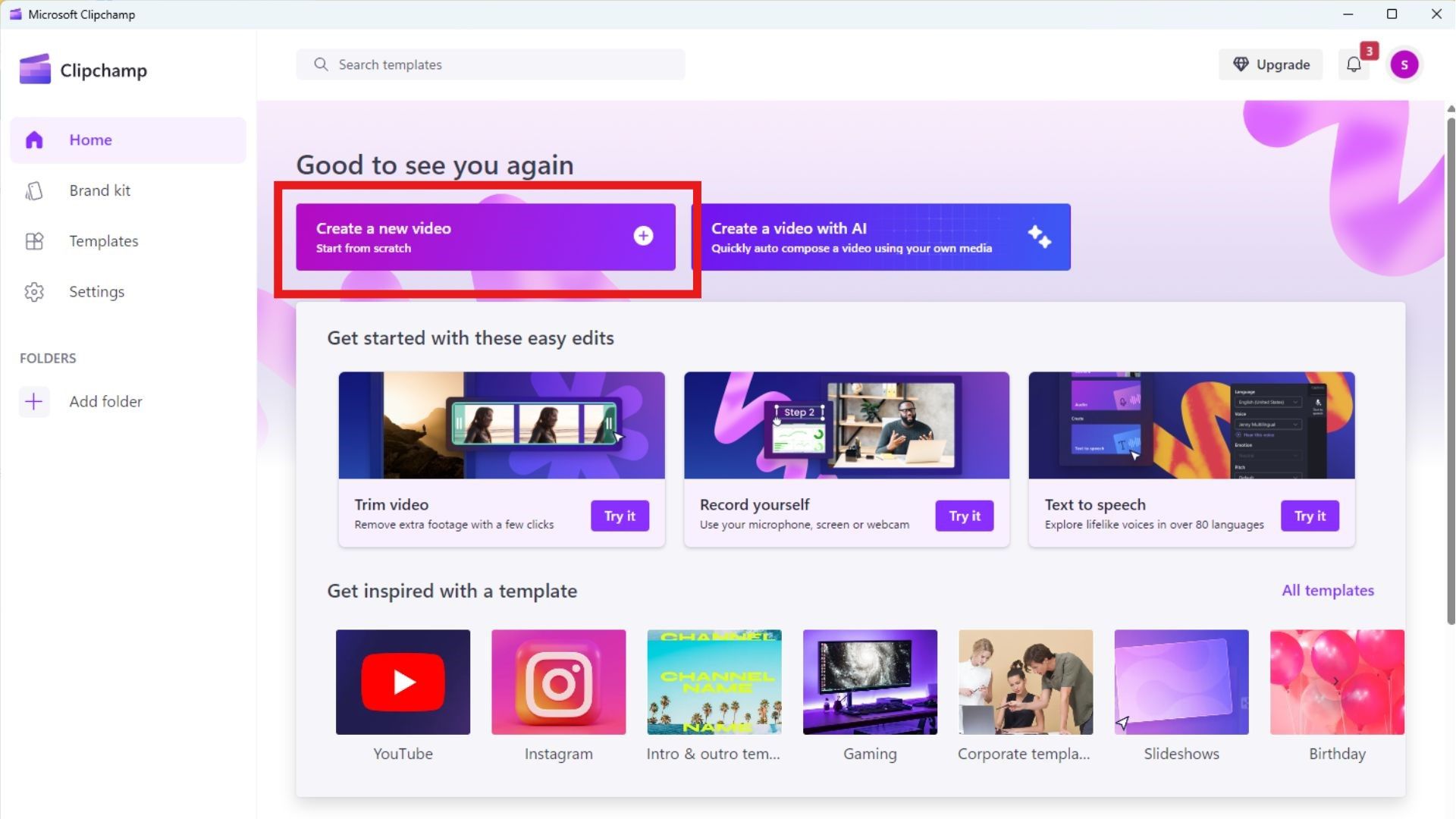Click the Clipchamp logo icon
This screenshot has width=1456, height=819.
(x=35, y=69)
